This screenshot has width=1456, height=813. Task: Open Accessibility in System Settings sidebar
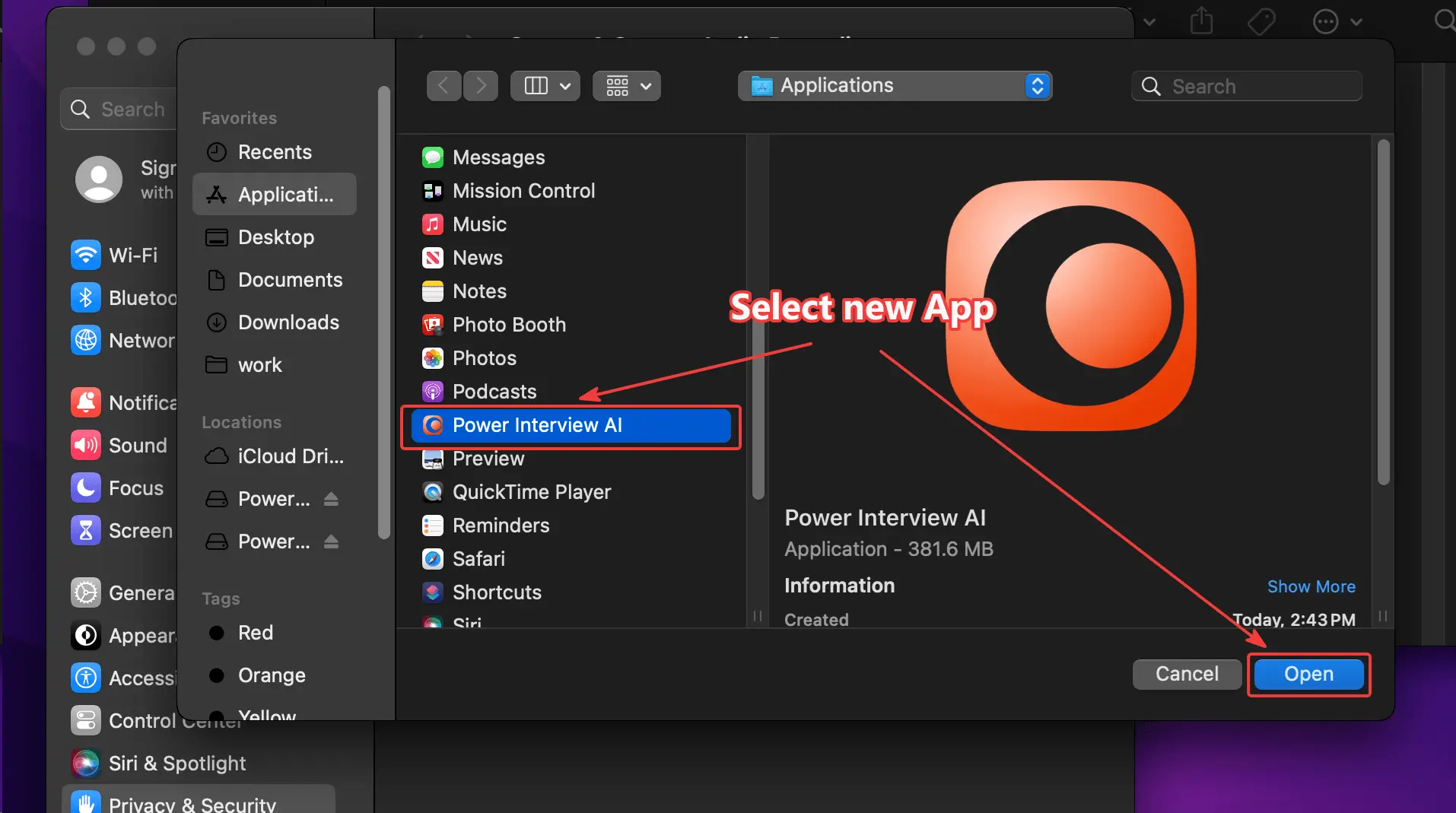(122, 678)
